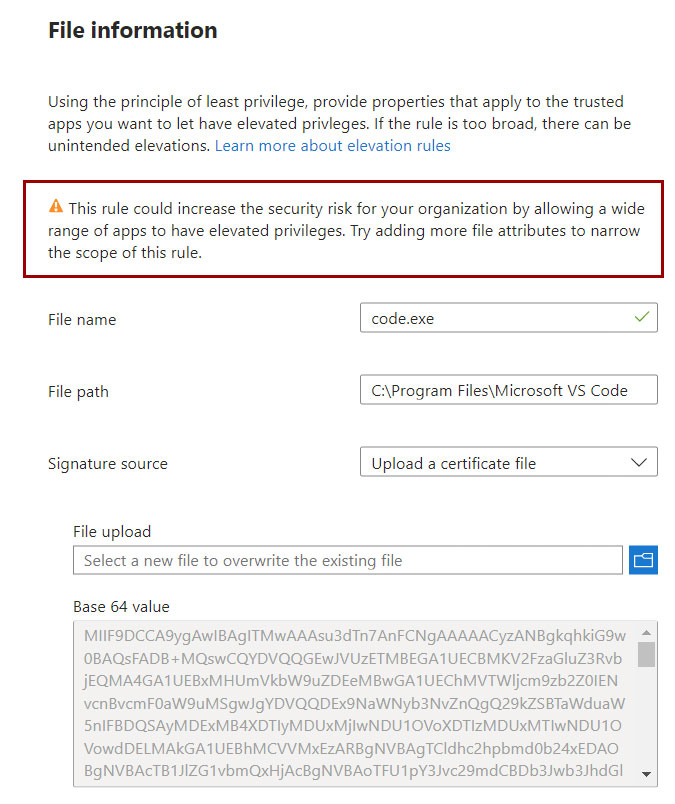Focus the File name field containing code.exe
This screenshot has height=804, width=675.
509,317
